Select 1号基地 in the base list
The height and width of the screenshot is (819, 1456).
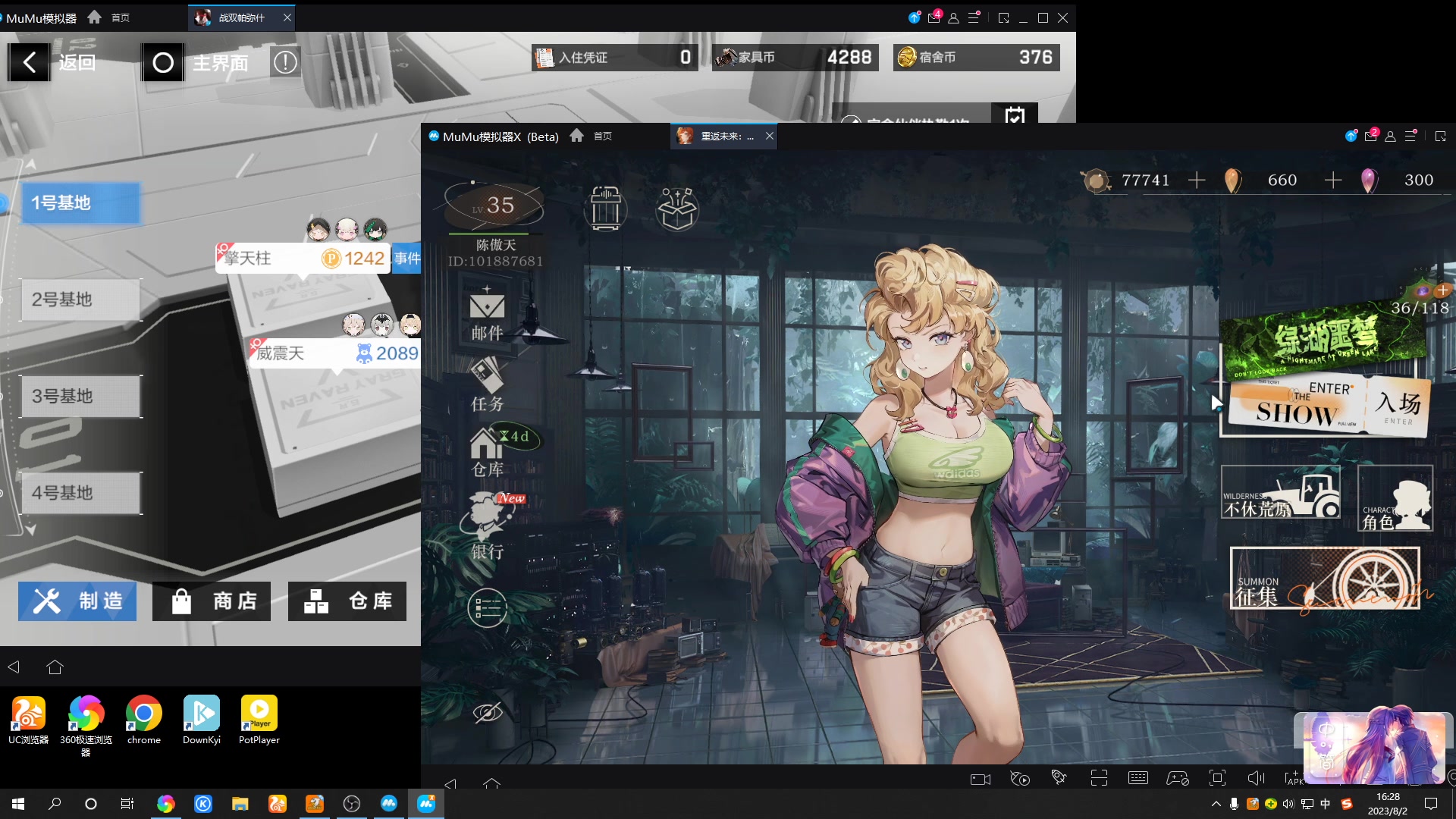point(80,202)
